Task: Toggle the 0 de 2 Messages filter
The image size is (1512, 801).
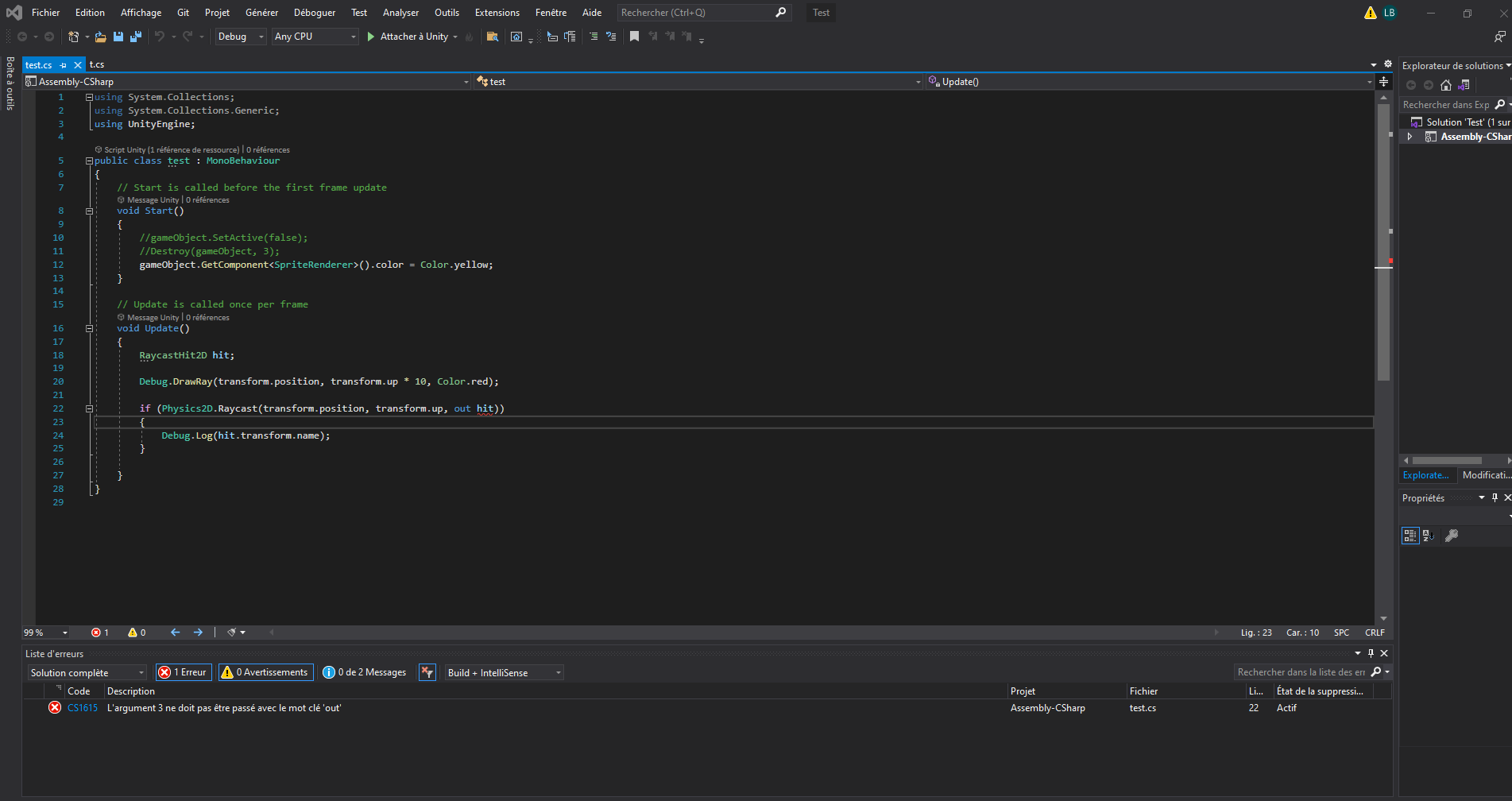Action: click(365, 672)
